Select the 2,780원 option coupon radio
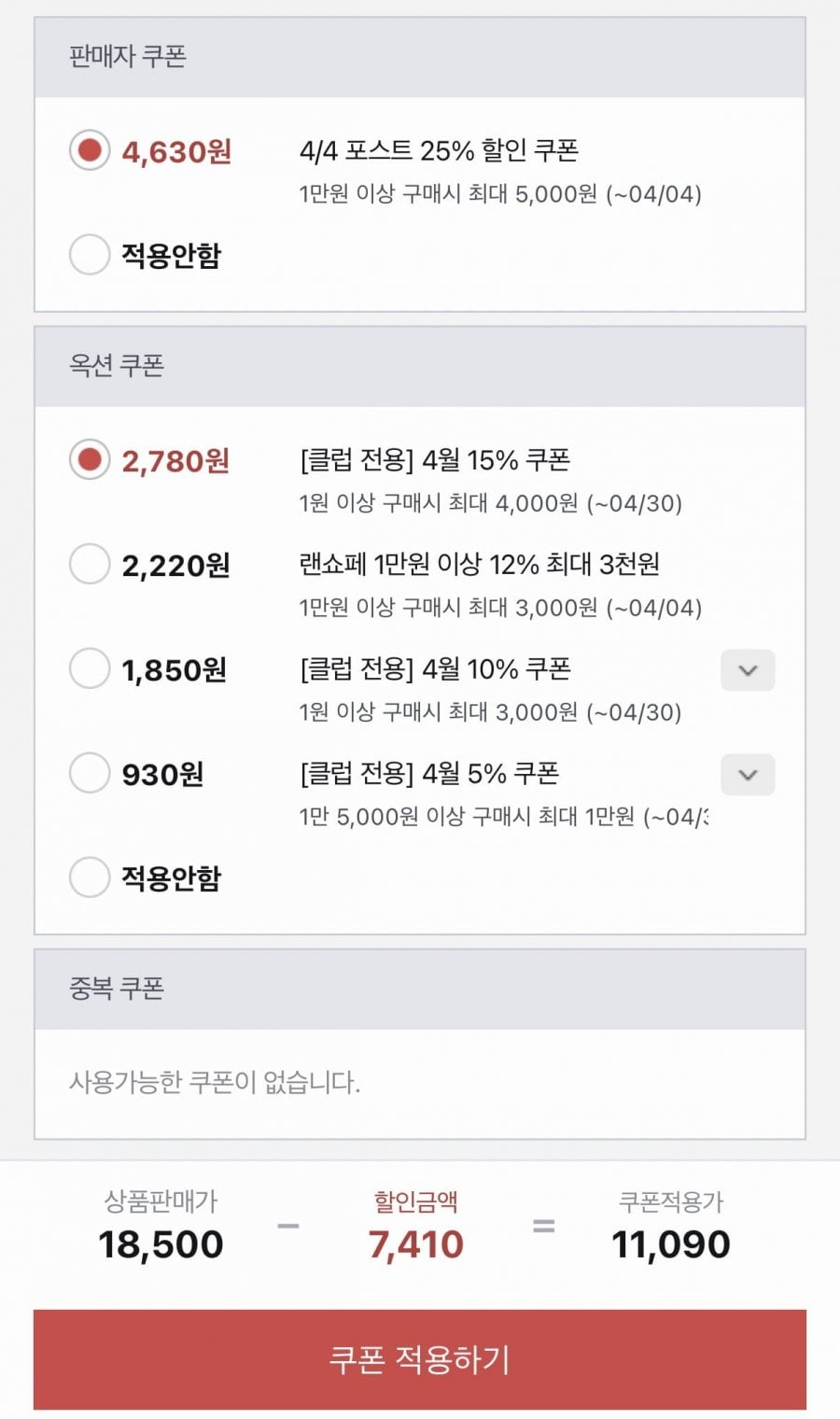Screen dimensions: 840x1419 (x=90, y=459)
